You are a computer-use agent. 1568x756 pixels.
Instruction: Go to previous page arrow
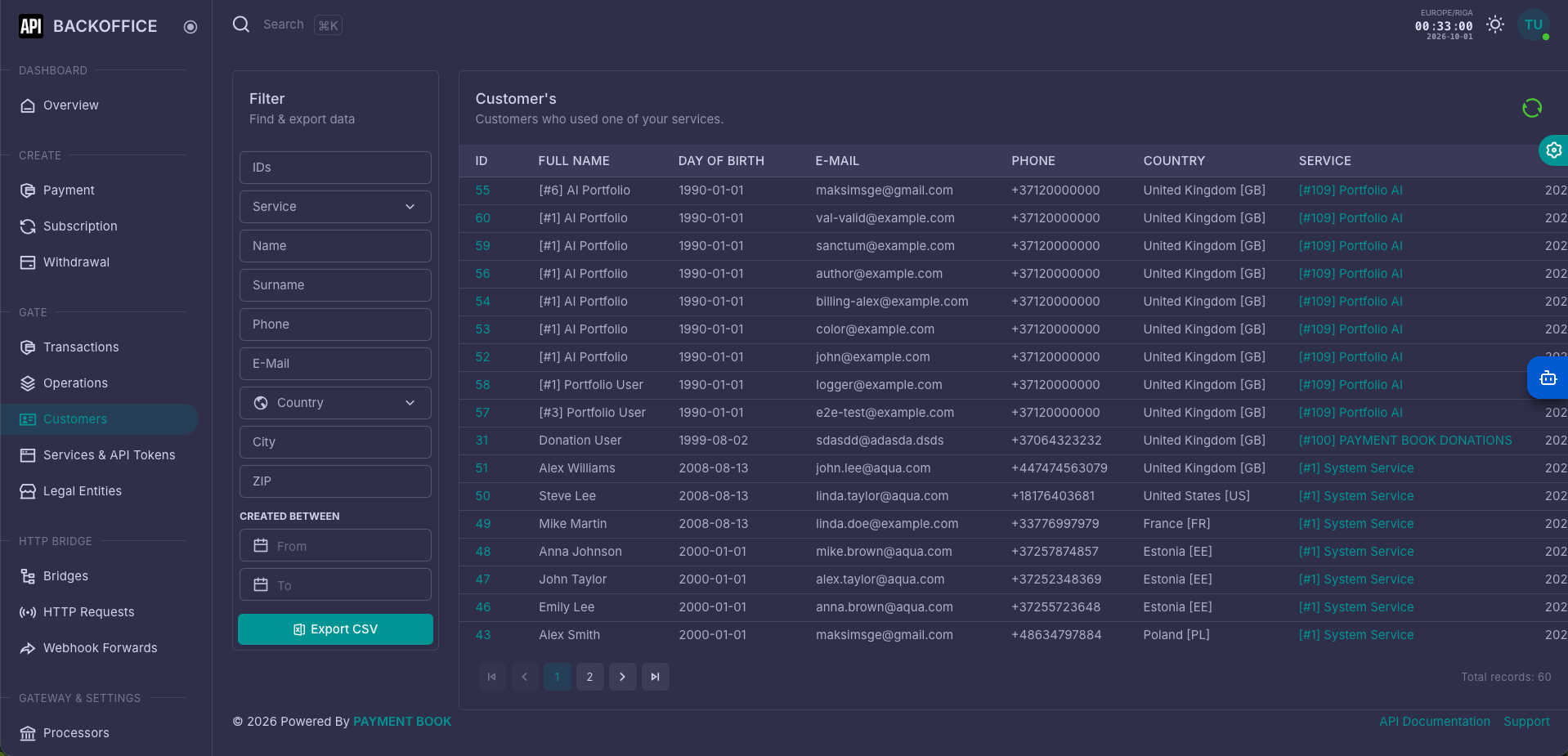point(525,677)
